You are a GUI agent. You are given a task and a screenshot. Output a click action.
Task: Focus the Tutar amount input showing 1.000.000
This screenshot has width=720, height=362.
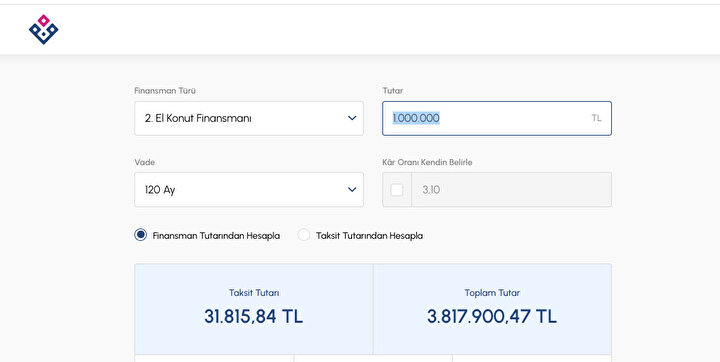coord(497,119)
